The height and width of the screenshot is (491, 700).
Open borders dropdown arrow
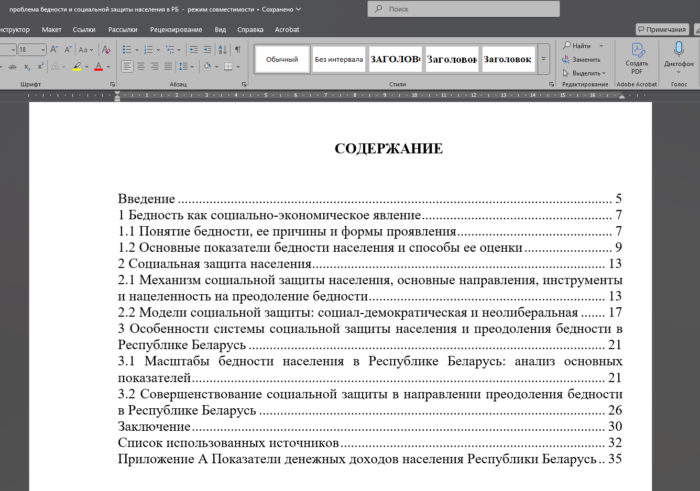pyautogui.click(x=238, y=67)
